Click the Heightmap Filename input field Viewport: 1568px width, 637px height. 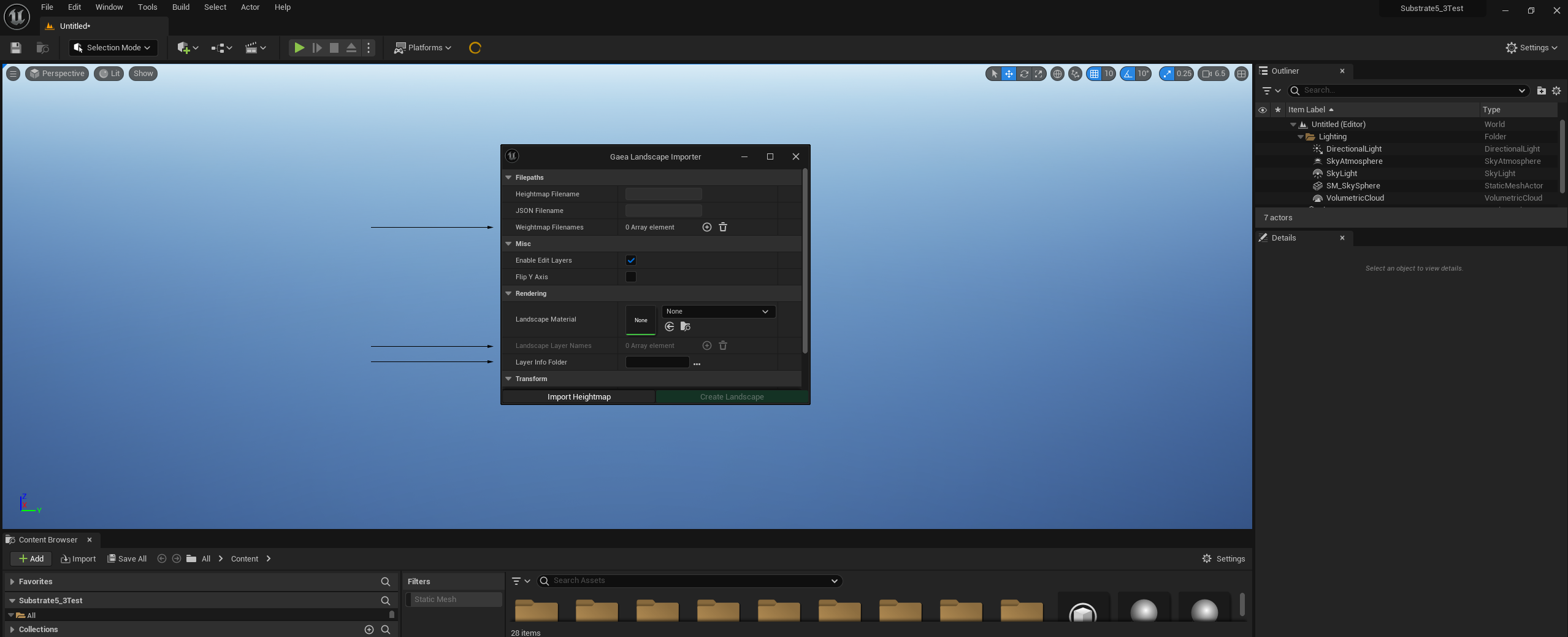pyautogui.click(x=663, y=194)
